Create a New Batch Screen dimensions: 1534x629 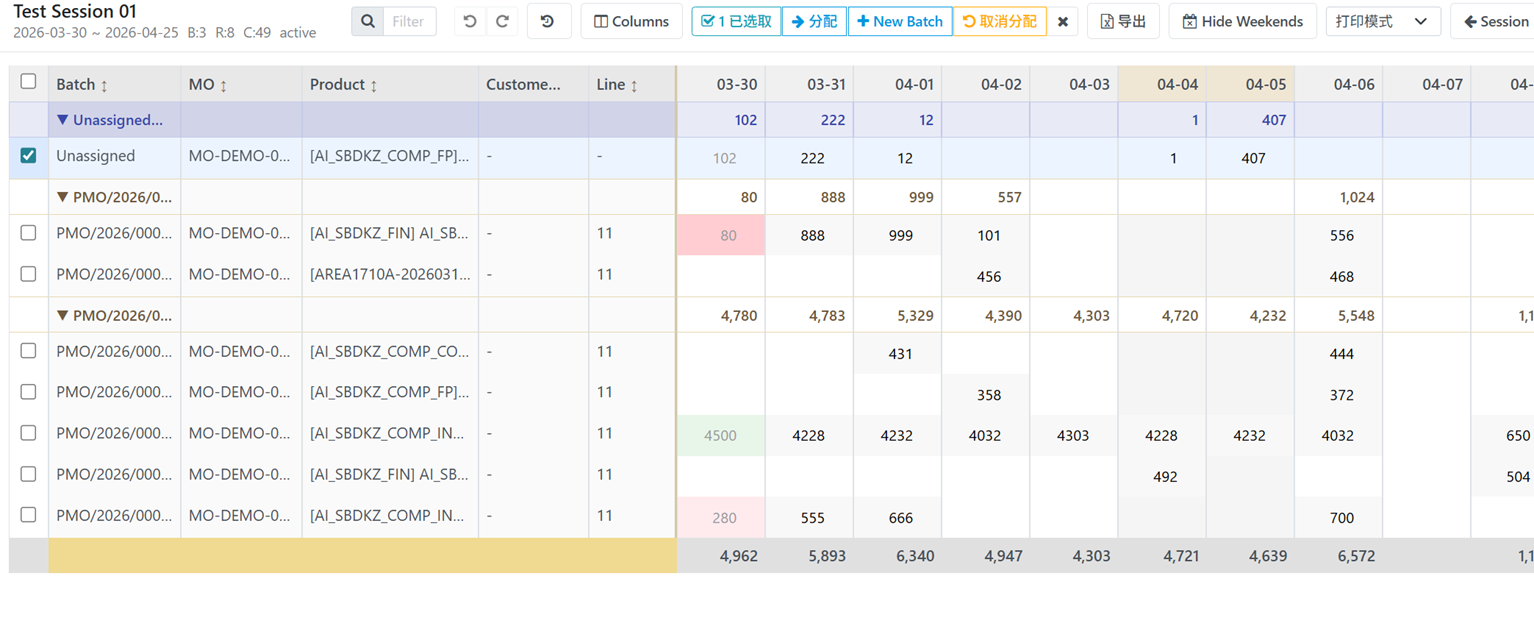point(900,21)
